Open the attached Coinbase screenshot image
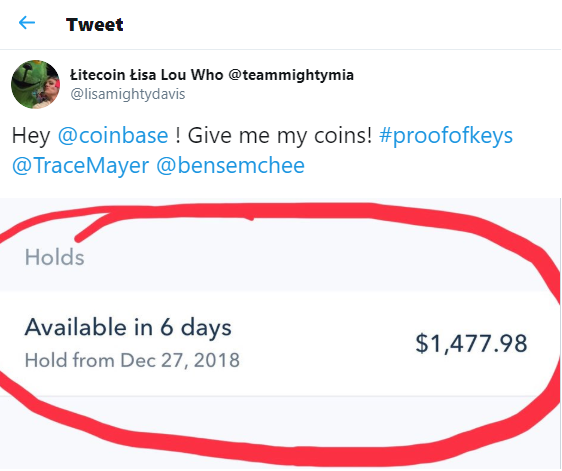 point(281,334)
